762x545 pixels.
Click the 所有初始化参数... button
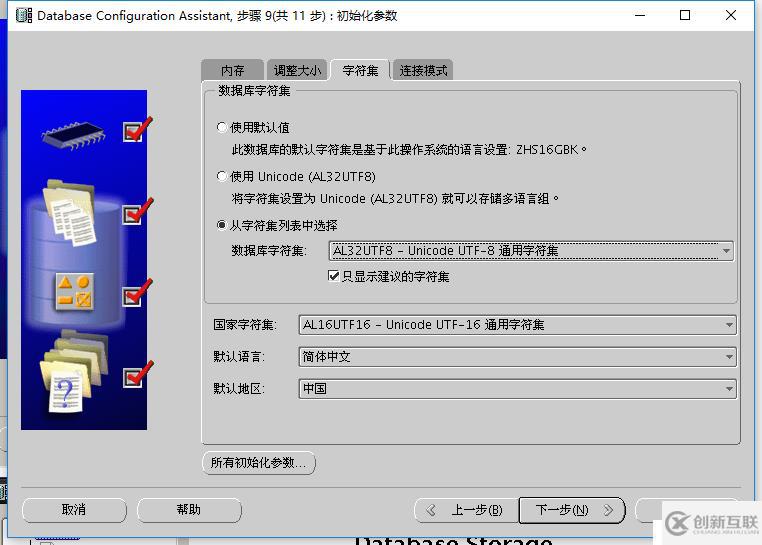pos(259,462)
